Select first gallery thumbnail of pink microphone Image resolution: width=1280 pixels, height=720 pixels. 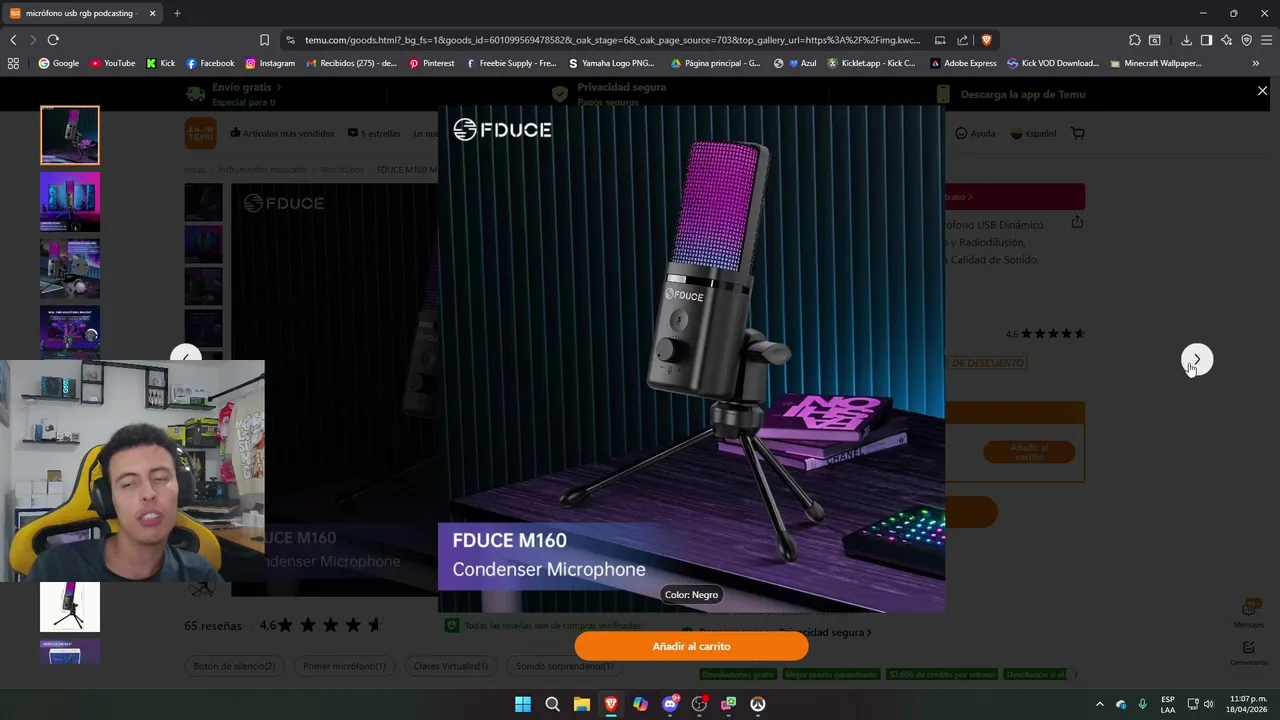(70, 135)
